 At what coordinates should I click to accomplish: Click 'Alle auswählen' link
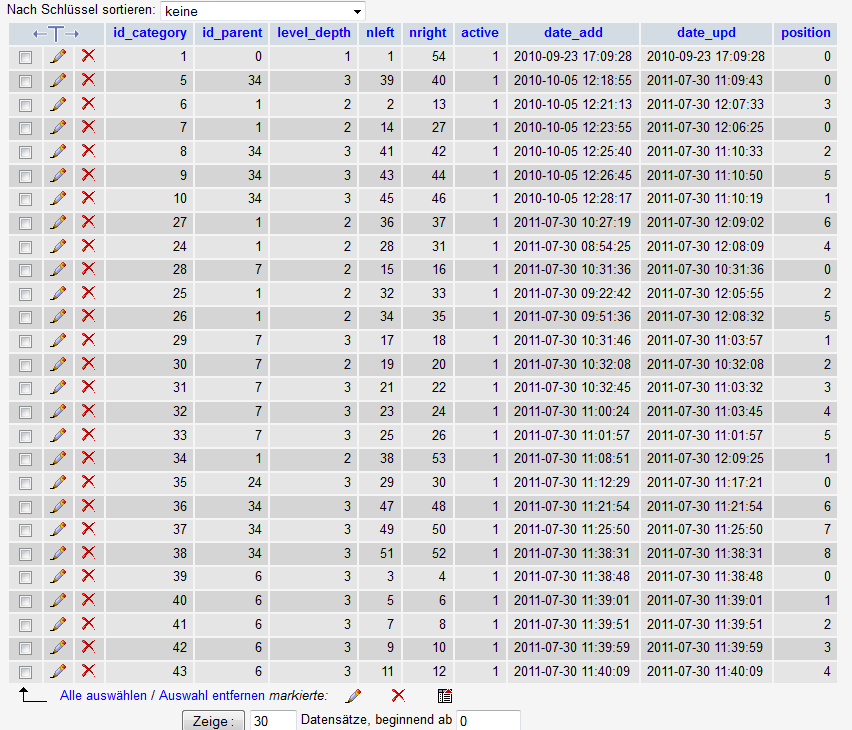103,696
